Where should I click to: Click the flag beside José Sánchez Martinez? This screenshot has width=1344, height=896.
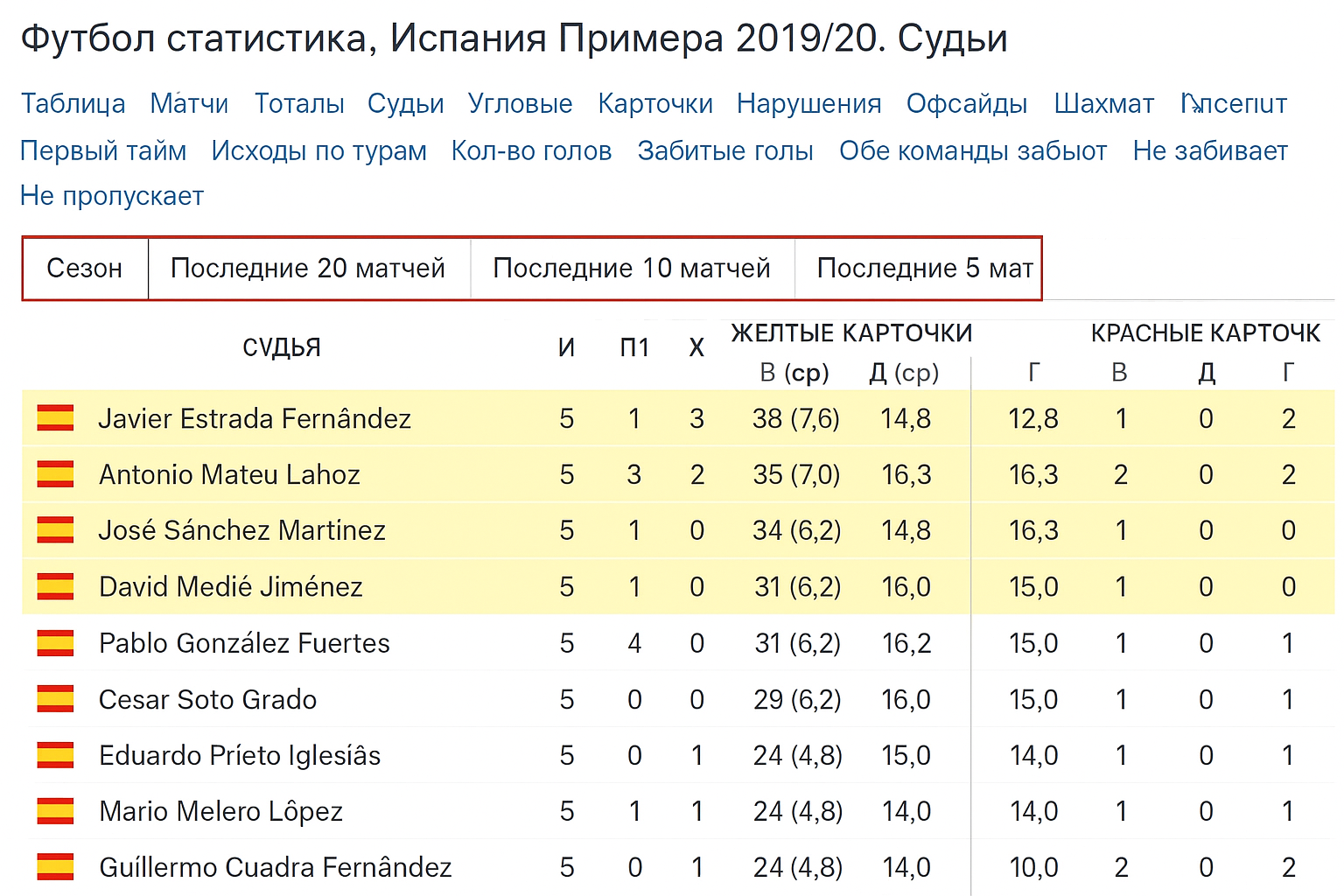55,530
